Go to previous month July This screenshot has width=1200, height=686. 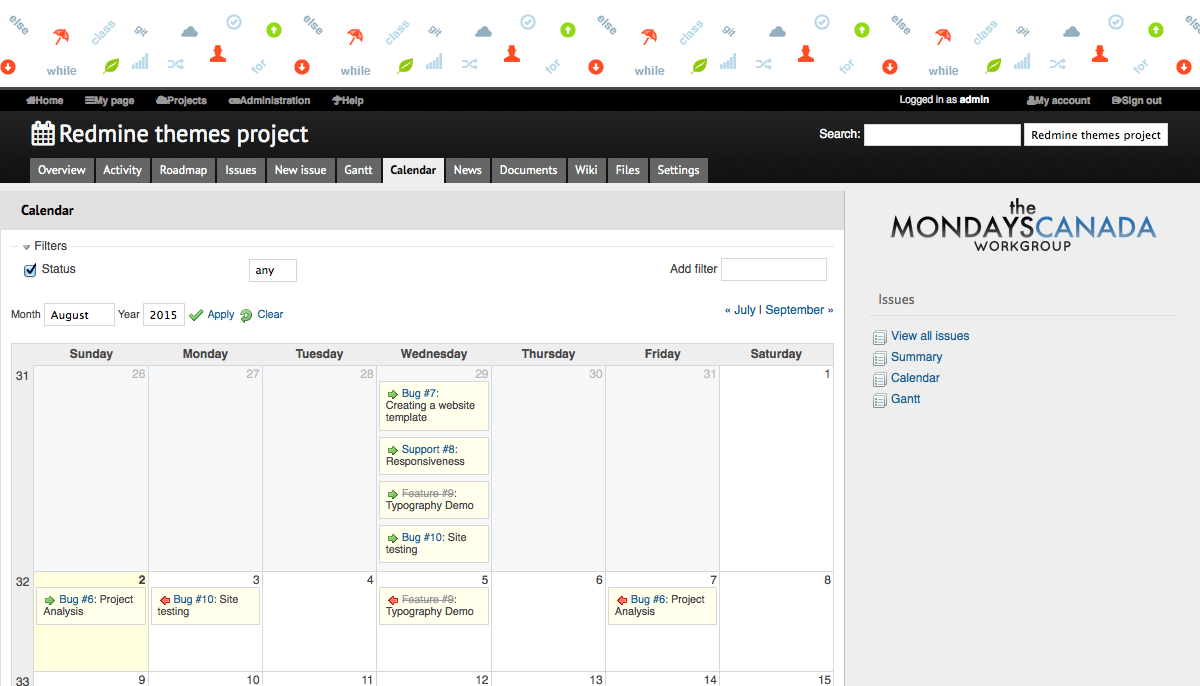click(740, 310)
